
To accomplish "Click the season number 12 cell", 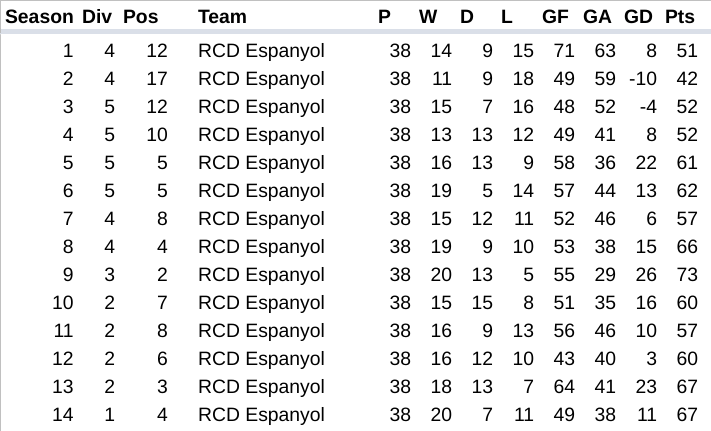I will coord(63,359).
